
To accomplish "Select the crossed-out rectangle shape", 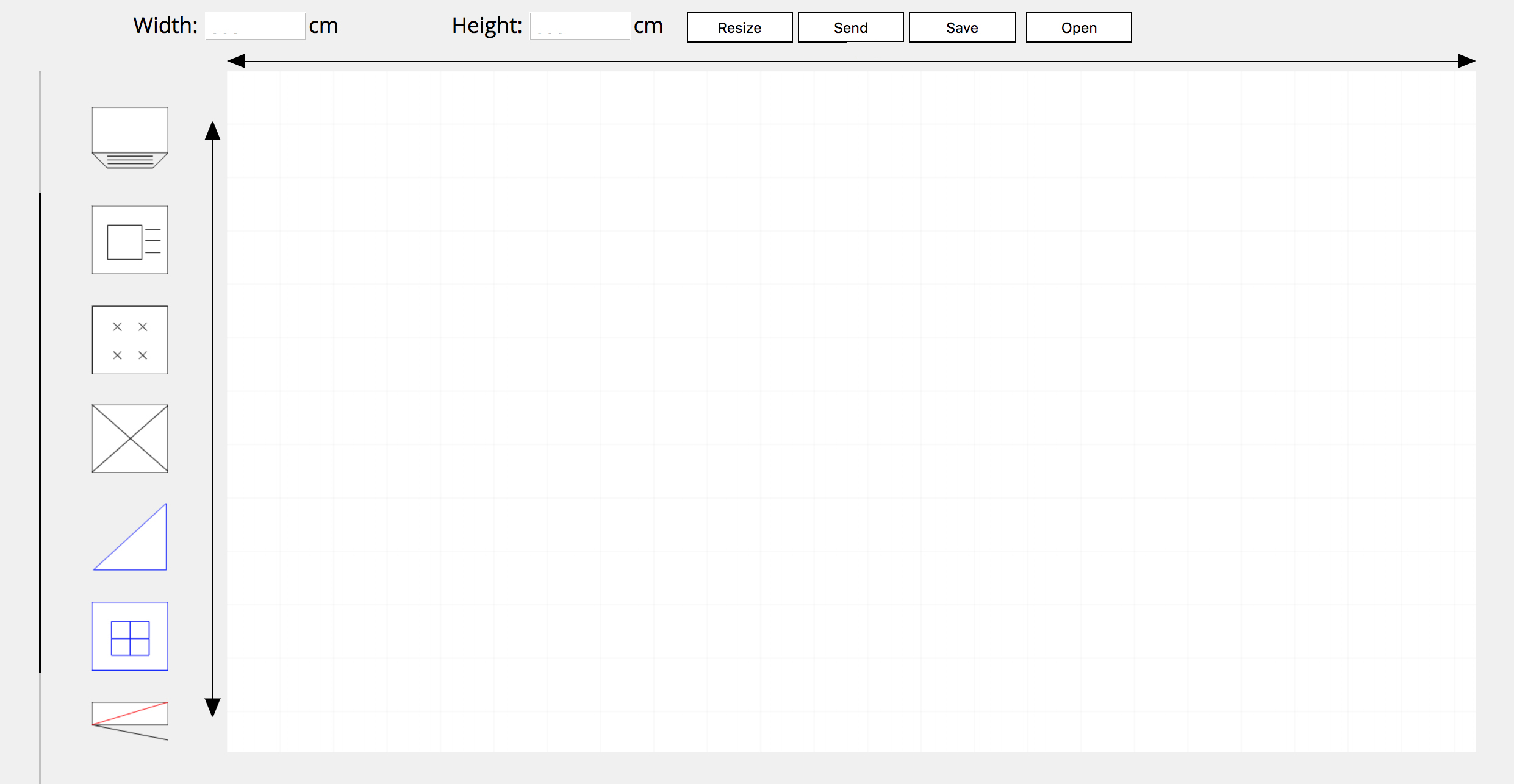I will point(130,439).
